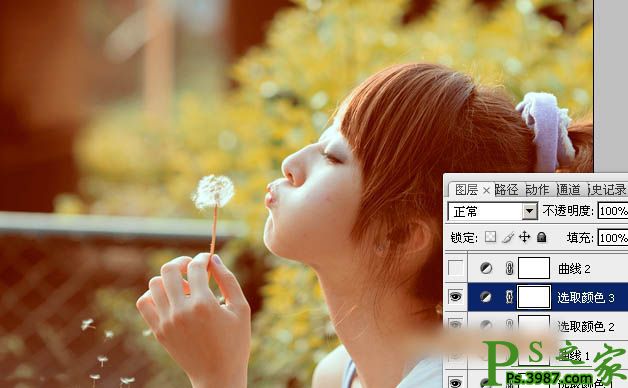Click the lock position move icon
The width and height of the screenshot is (628, 388).
[524, 237]
